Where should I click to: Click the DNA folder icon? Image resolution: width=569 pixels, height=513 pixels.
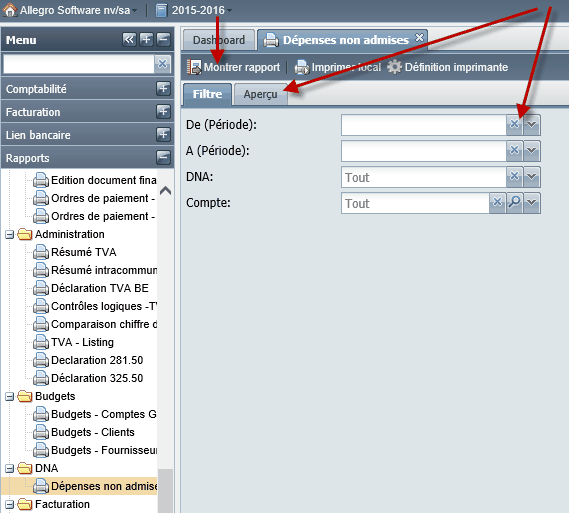point(25,468)
